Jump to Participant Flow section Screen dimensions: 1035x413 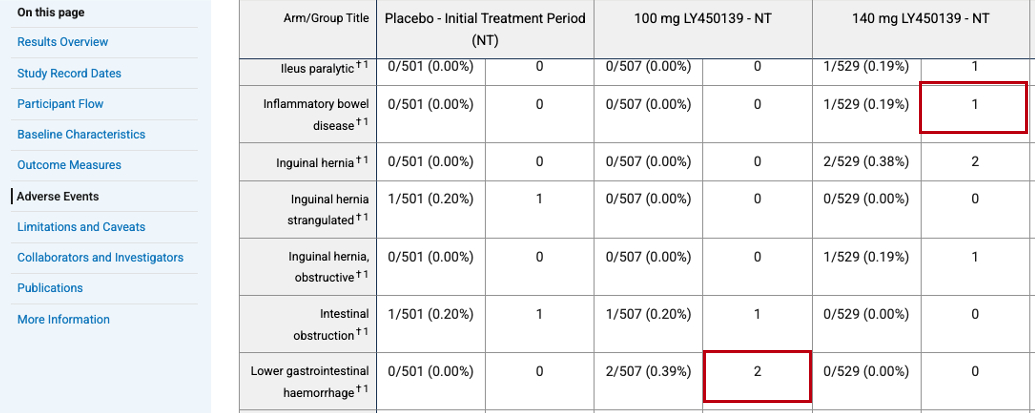[x=60, y=104]
